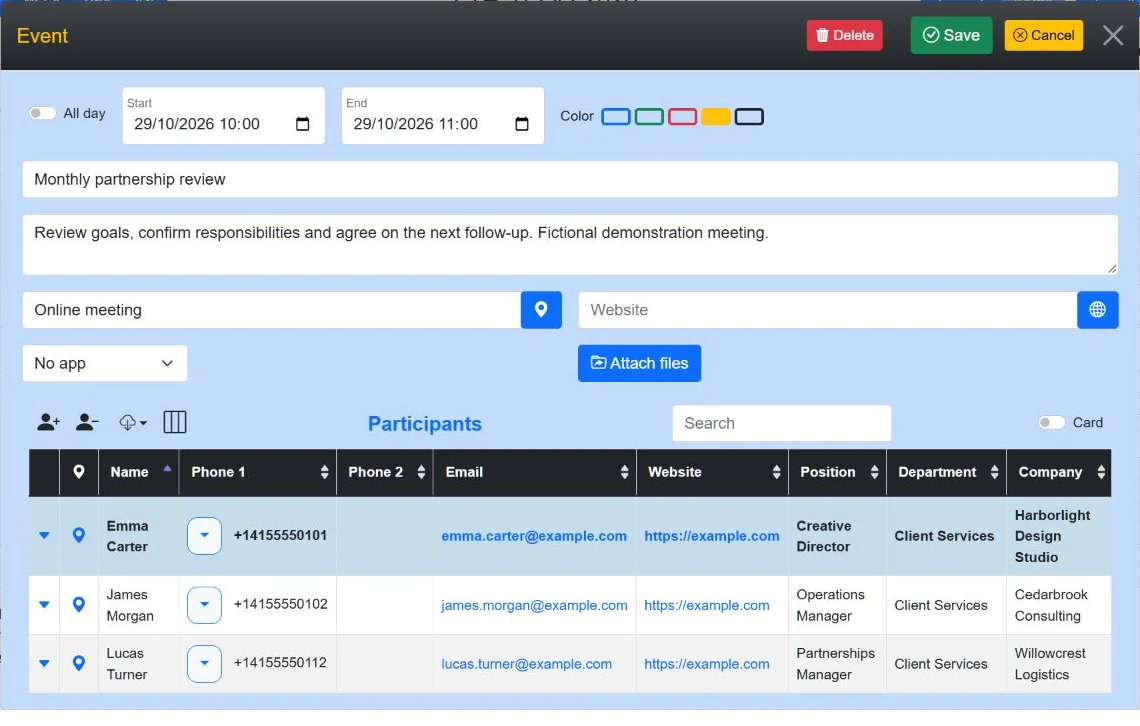Image resolution: width=1140 pixels, height=726 pixels.
Task: Click the End date field 29/10/2026 11:00
Action: (x=443, y=116)
